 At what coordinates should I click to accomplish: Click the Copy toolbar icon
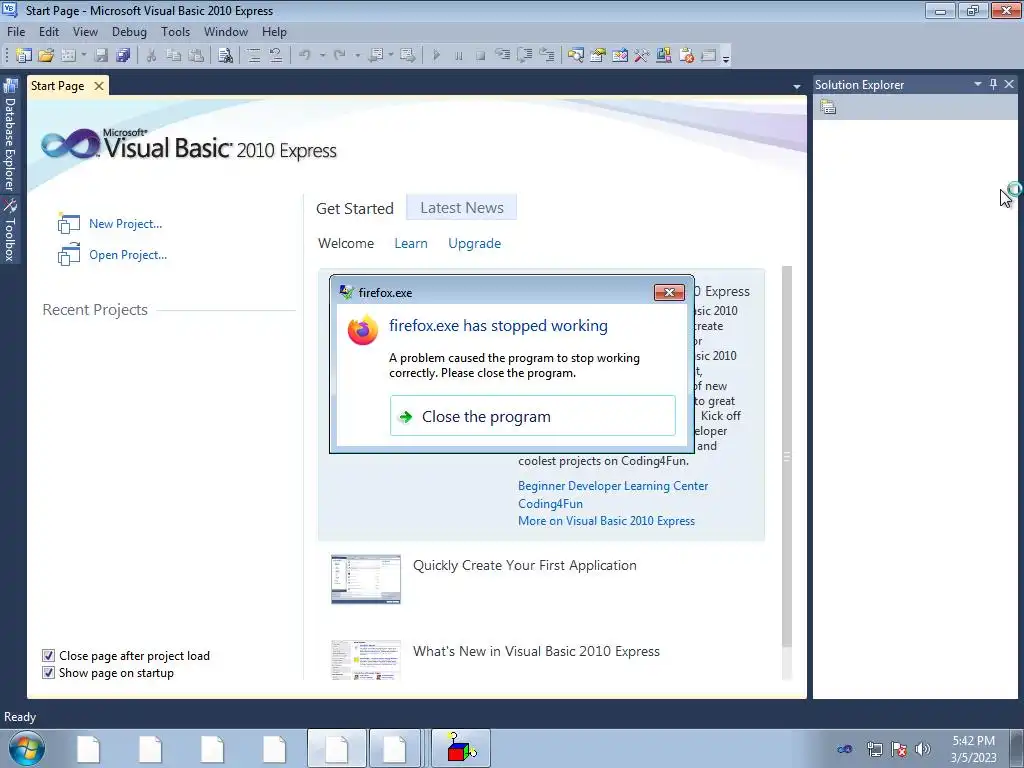174,56
